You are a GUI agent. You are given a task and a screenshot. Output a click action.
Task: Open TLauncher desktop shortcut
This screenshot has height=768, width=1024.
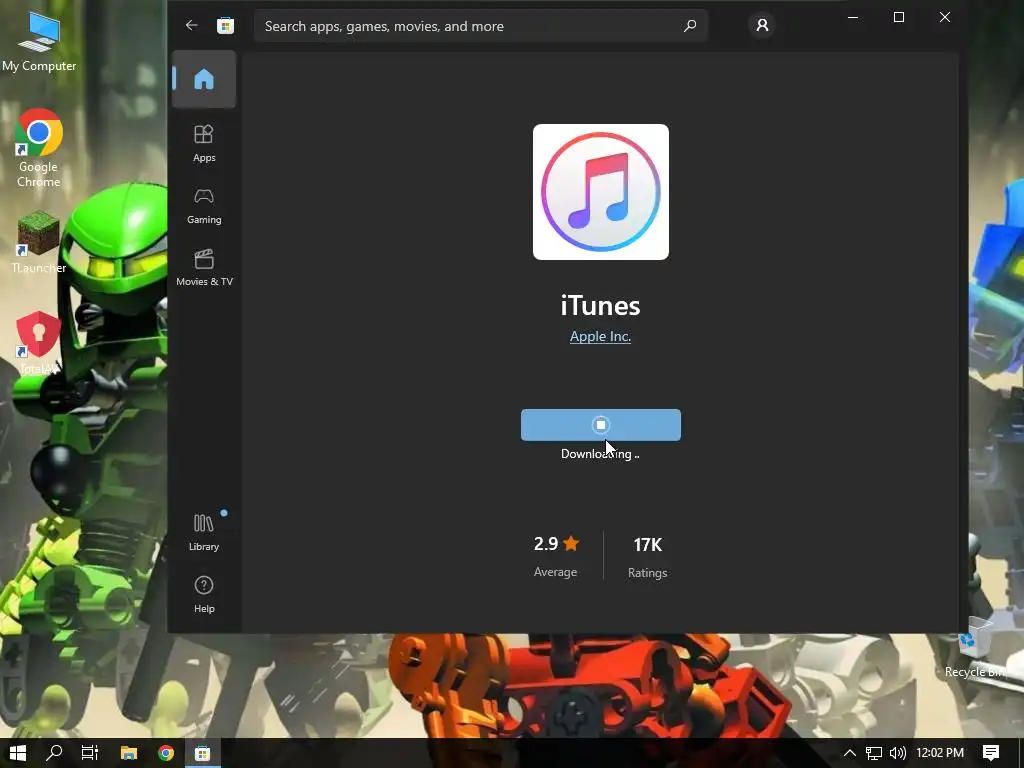click(x=39, y=243)
